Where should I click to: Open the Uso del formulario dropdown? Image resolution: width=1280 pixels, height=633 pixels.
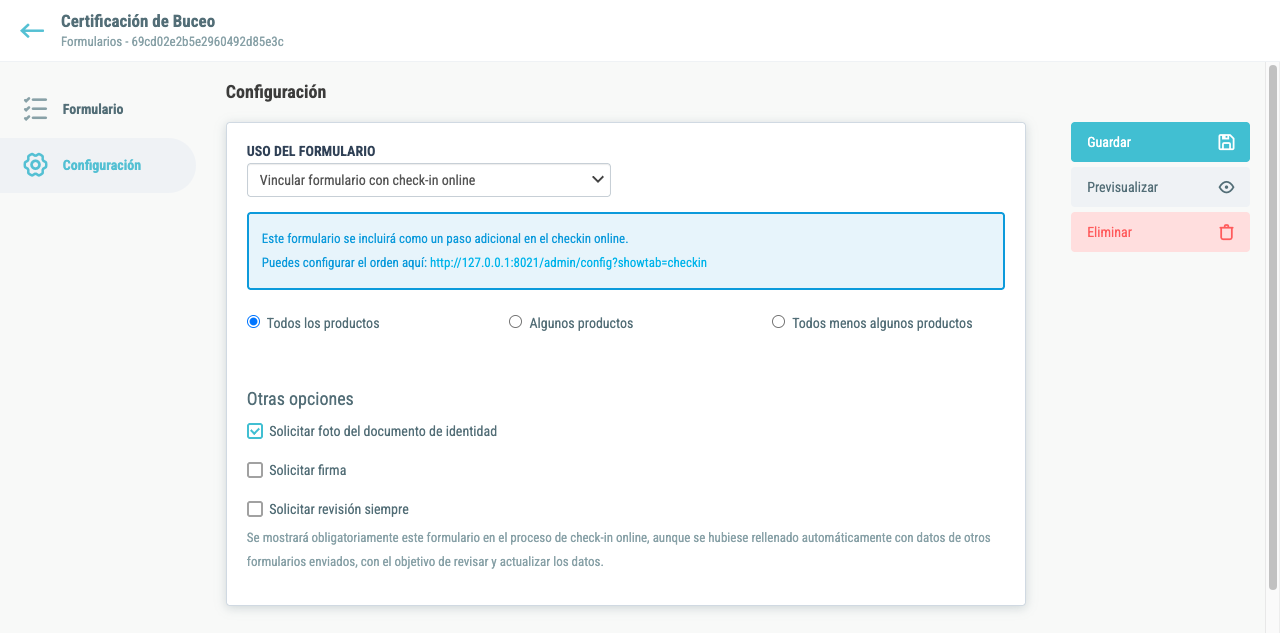coord(429,180)
